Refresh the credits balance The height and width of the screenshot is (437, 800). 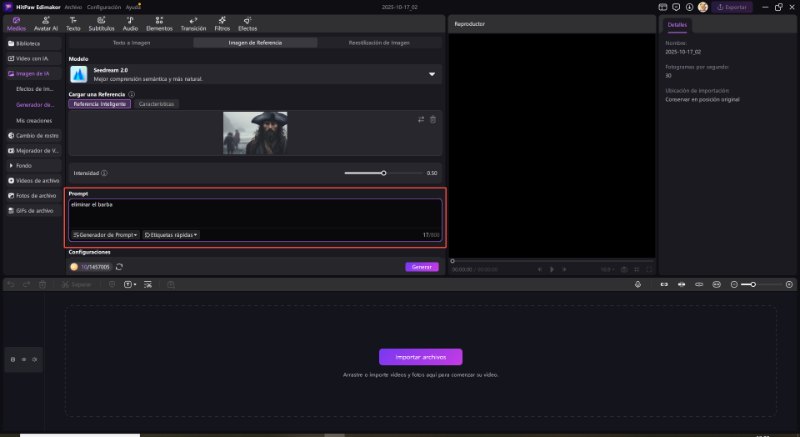point(120,267)
